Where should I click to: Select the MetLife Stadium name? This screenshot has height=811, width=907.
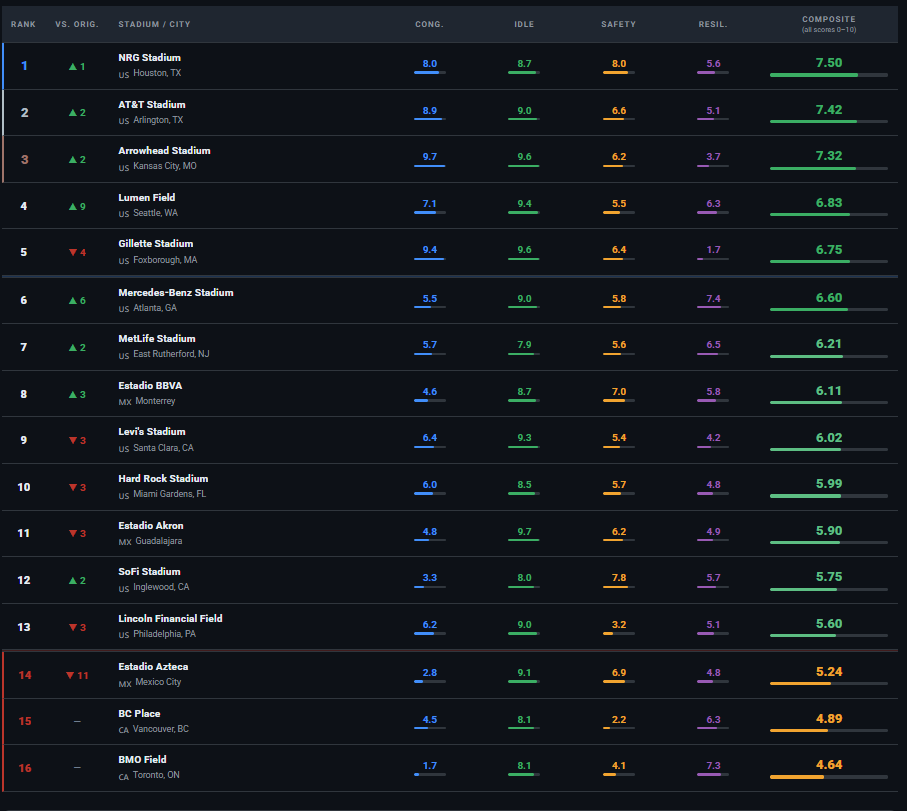coord(157,339)
